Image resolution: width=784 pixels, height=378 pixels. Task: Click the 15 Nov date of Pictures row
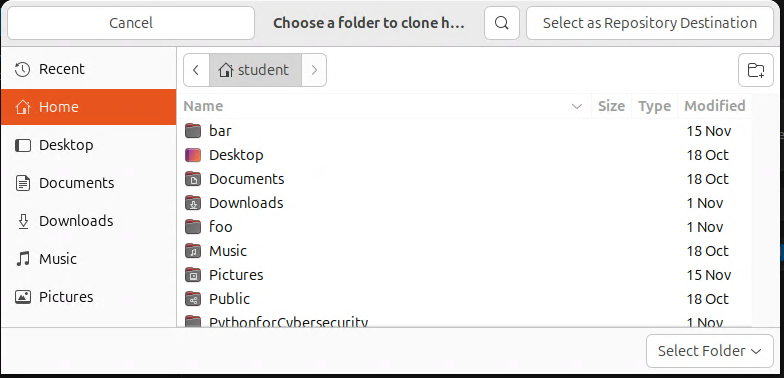(x=709, y=275)
